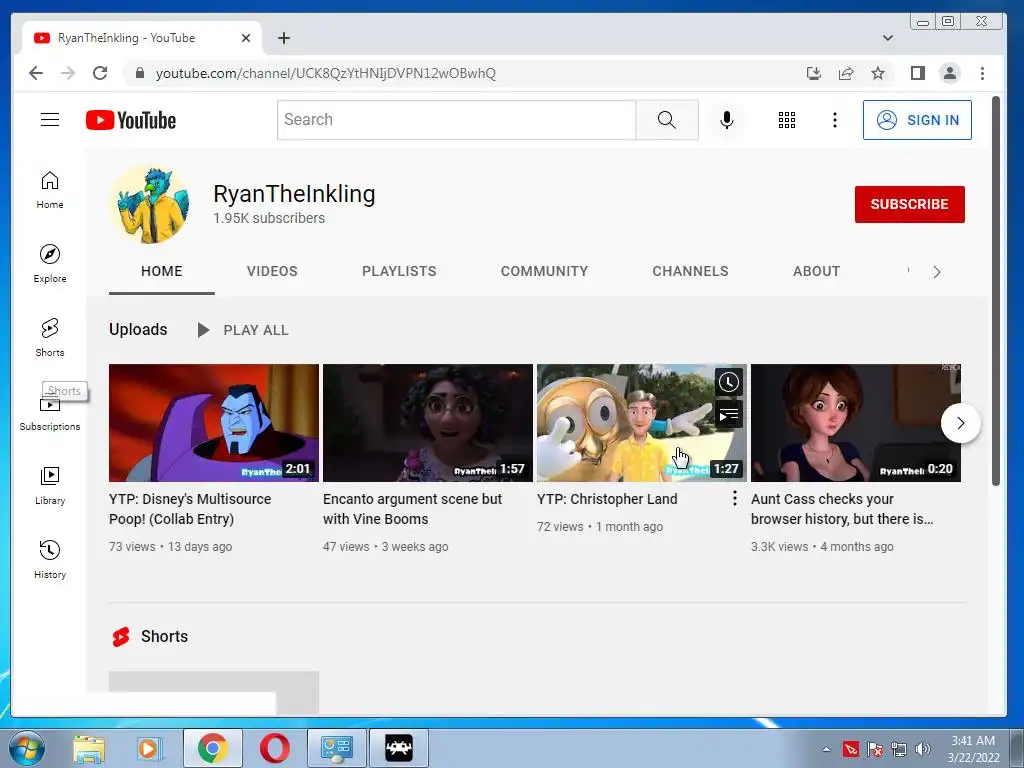Click the RyanTheInkling channel name
This screenshot has width=1024, height=768.
coord(294,194)
